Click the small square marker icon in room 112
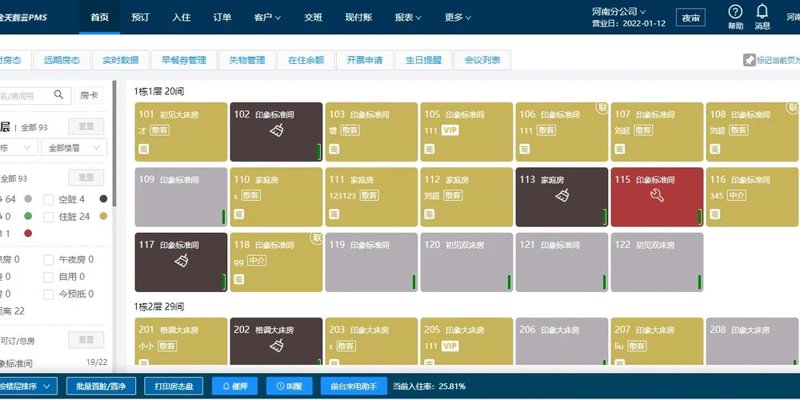 pyautogui.click(x=429, y=214)
